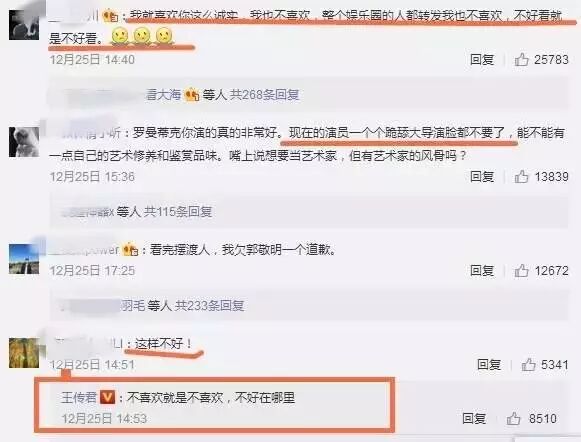Tap thumbs-up on the 13839-like comment
The height and width of the screenshot is (442, 581).
(521, 177)
